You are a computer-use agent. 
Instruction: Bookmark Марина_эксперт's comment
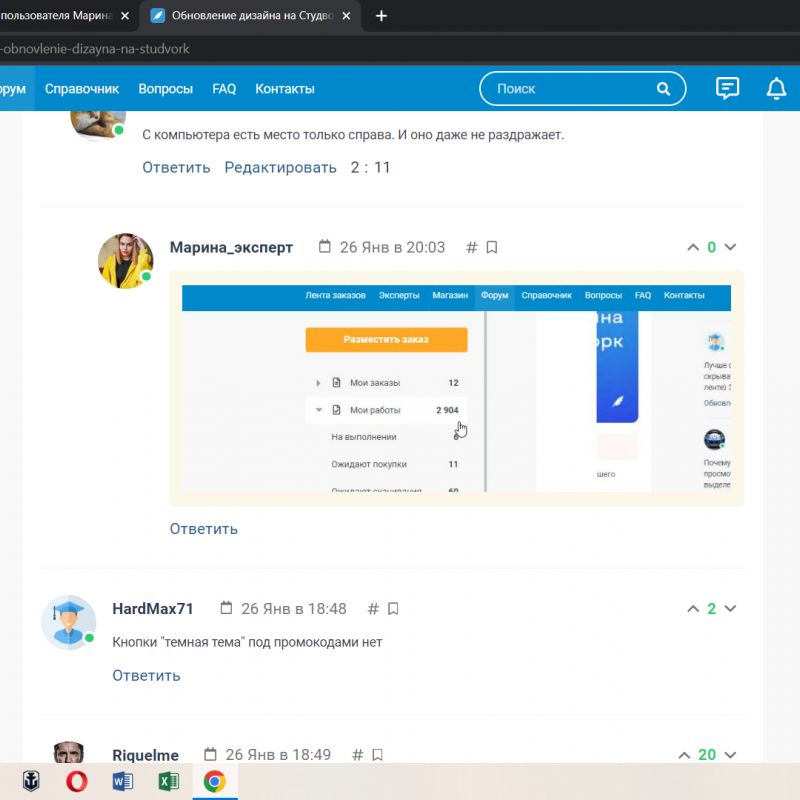[492, 248]
